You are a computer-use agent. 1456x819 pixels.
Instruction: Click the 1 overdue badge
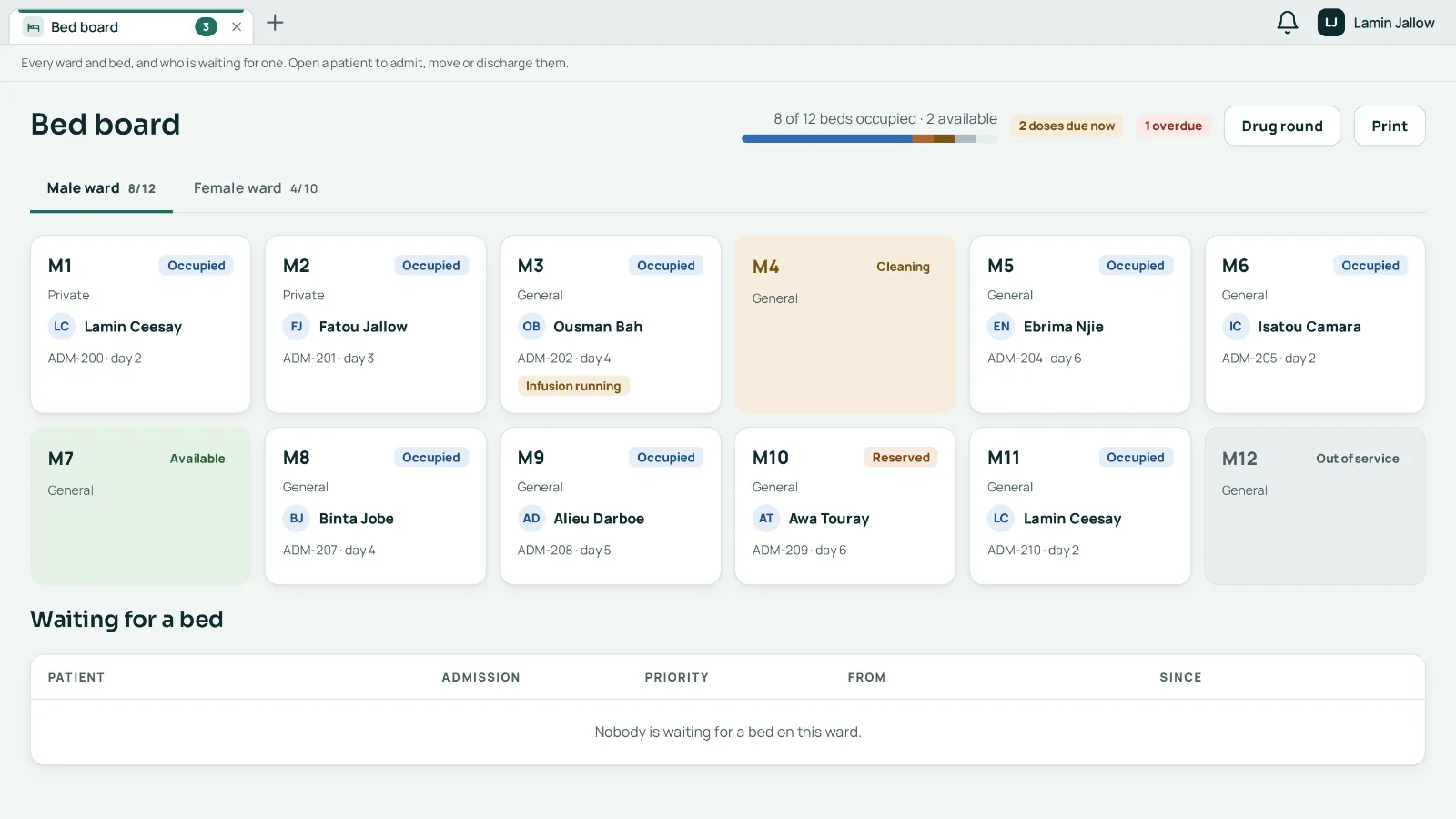tap(1173, 126)
